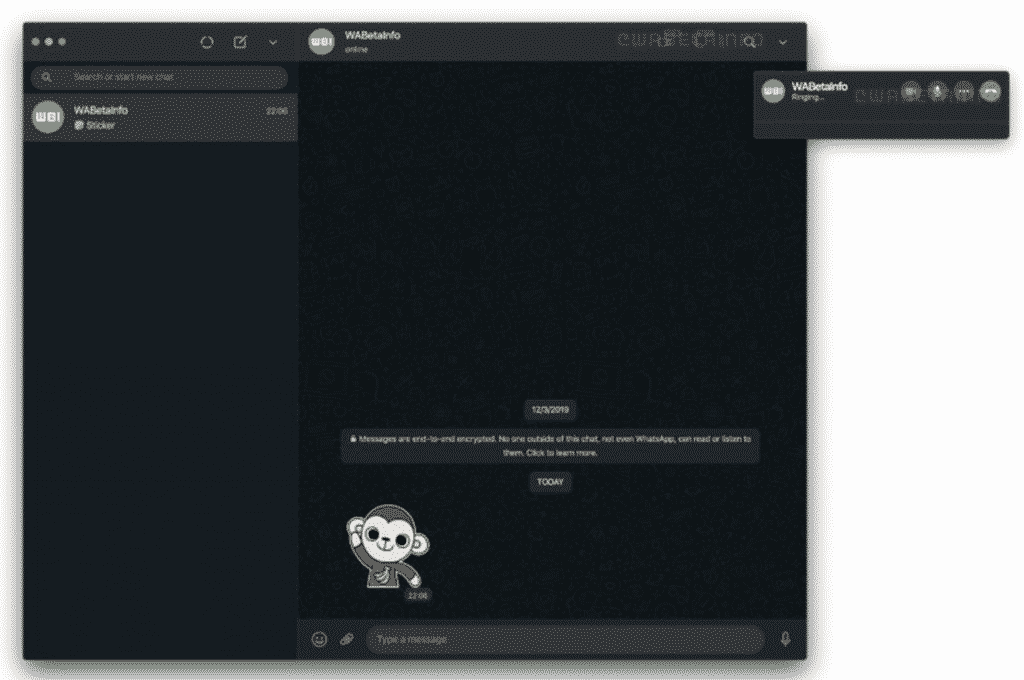This screenshot has height=680, width=1024.
Task: Open a new chat
Action: point(239,42)
